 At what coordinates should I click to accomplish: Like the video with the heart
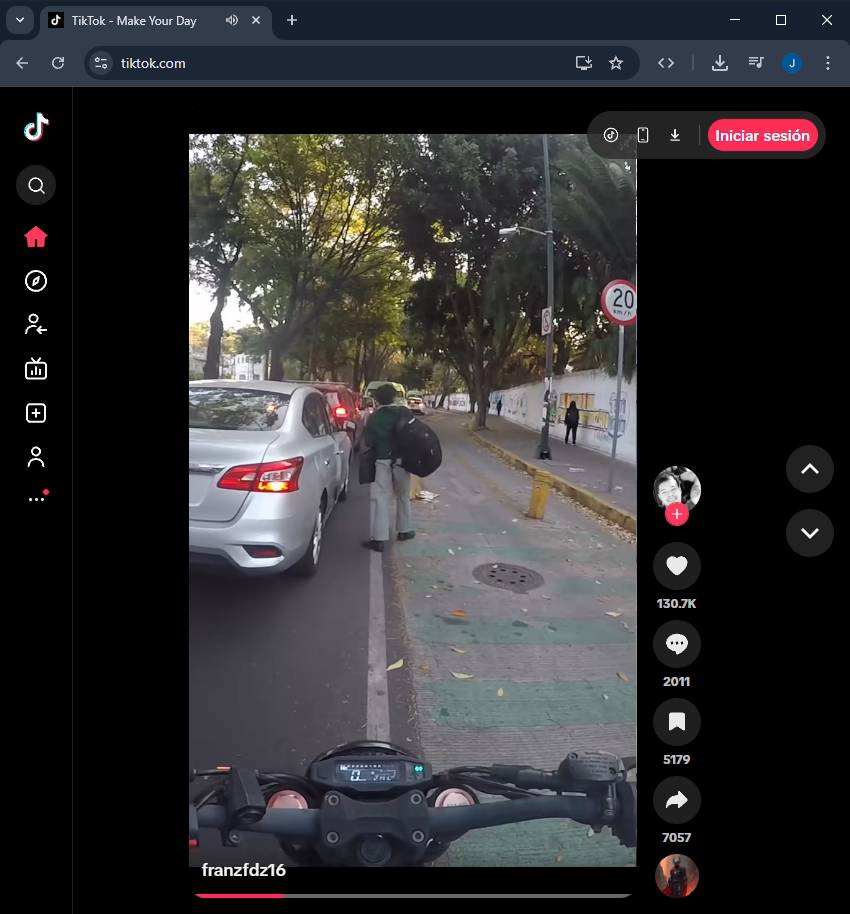coord(677,566)
